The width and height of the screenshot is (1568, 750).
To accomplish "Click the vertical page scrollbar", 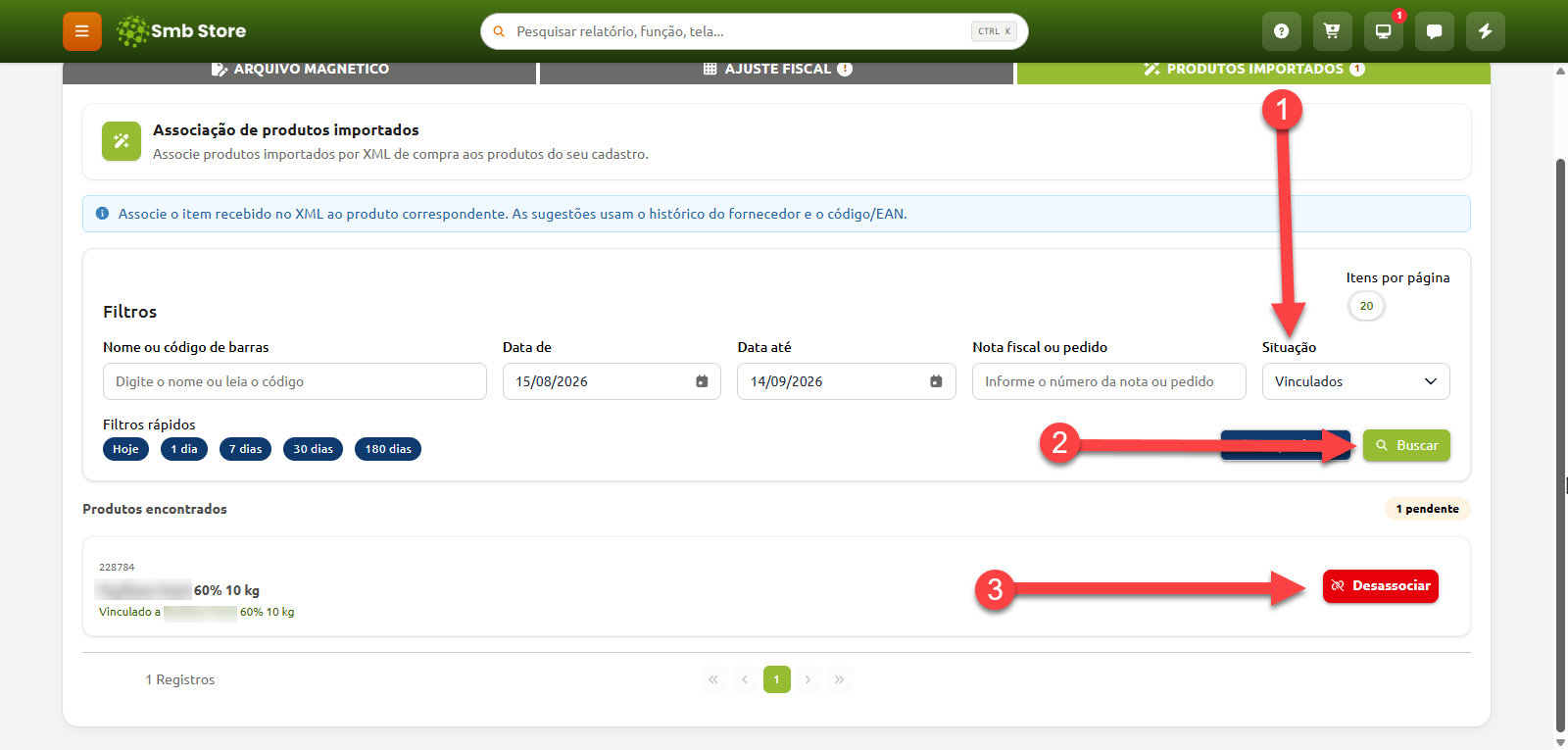I will tap(1560, 446).
